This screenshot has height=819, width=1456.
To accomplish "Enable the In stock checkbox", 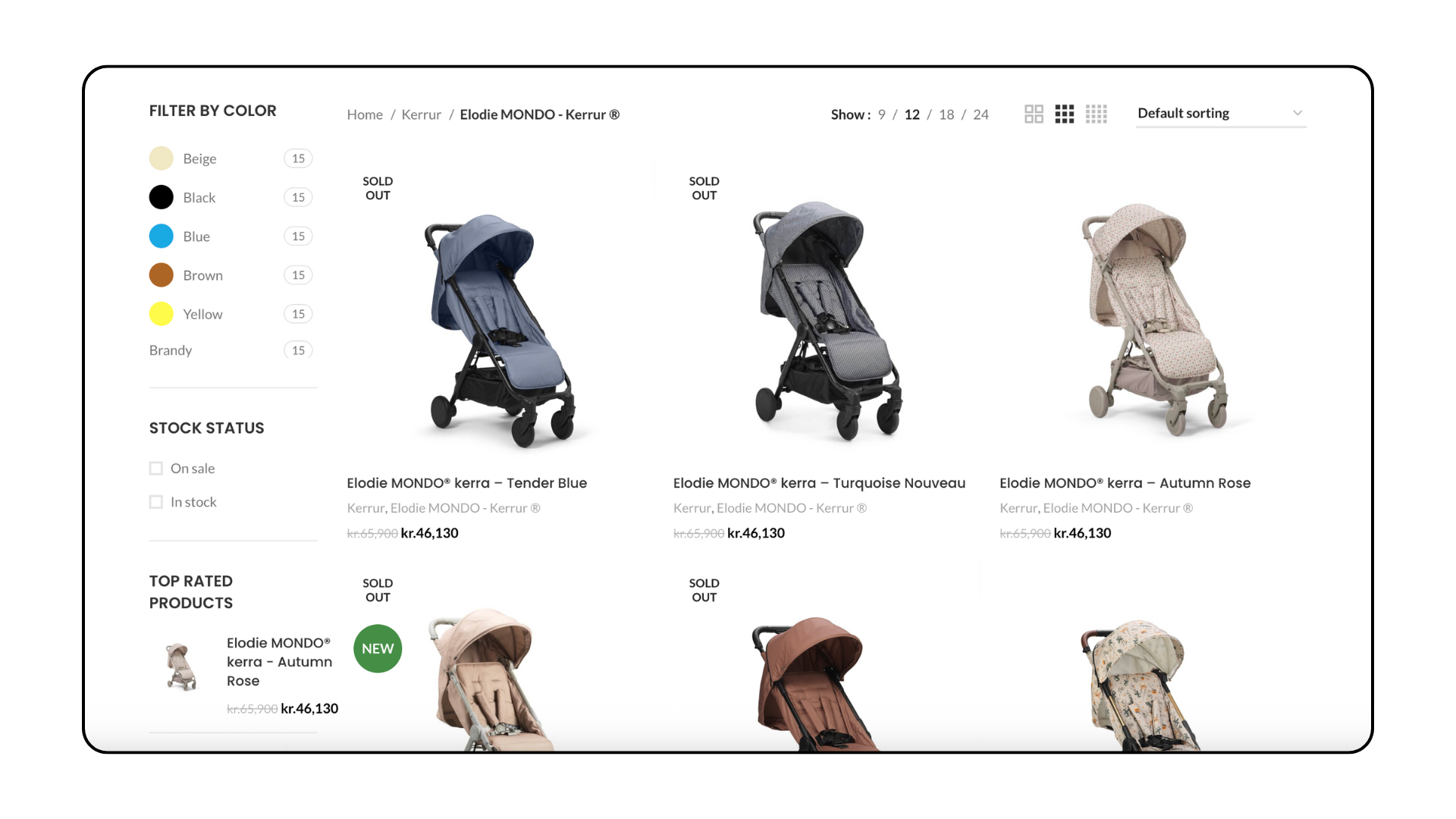I will (x=156, y=502).
